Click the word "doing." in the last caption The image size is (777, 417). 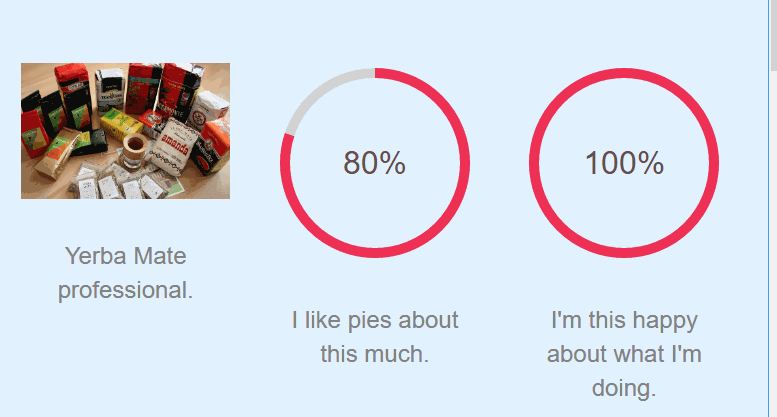[624, 388]
